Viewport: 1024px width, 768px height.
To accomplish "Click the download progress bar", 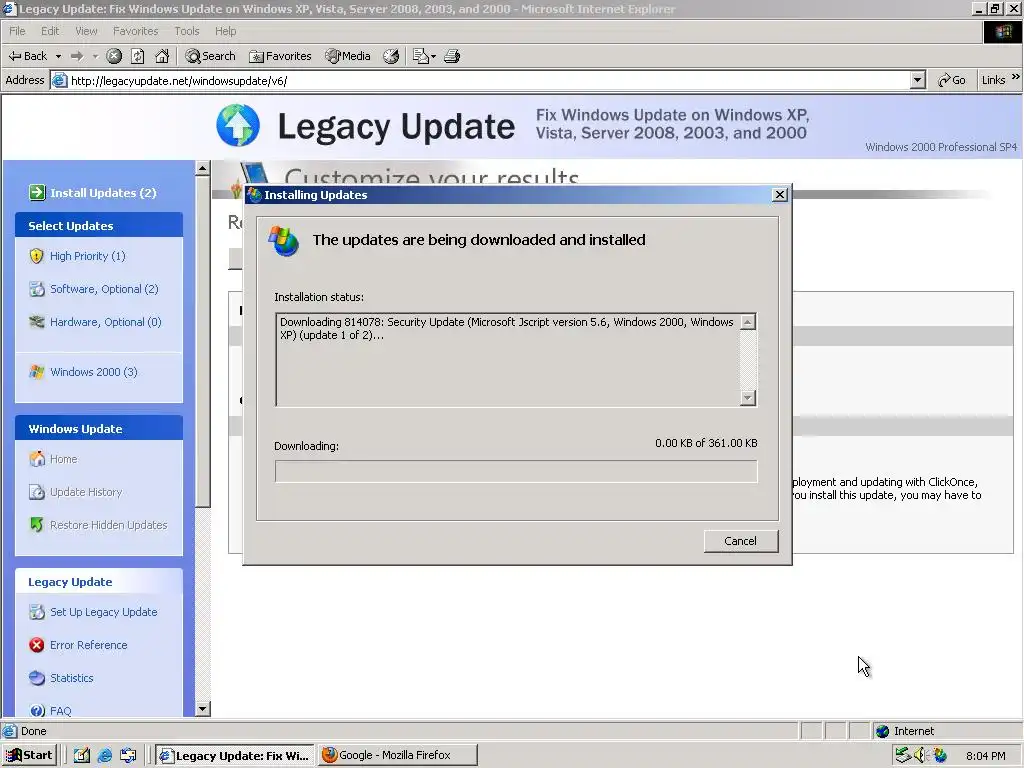I will tap(516, 471).
